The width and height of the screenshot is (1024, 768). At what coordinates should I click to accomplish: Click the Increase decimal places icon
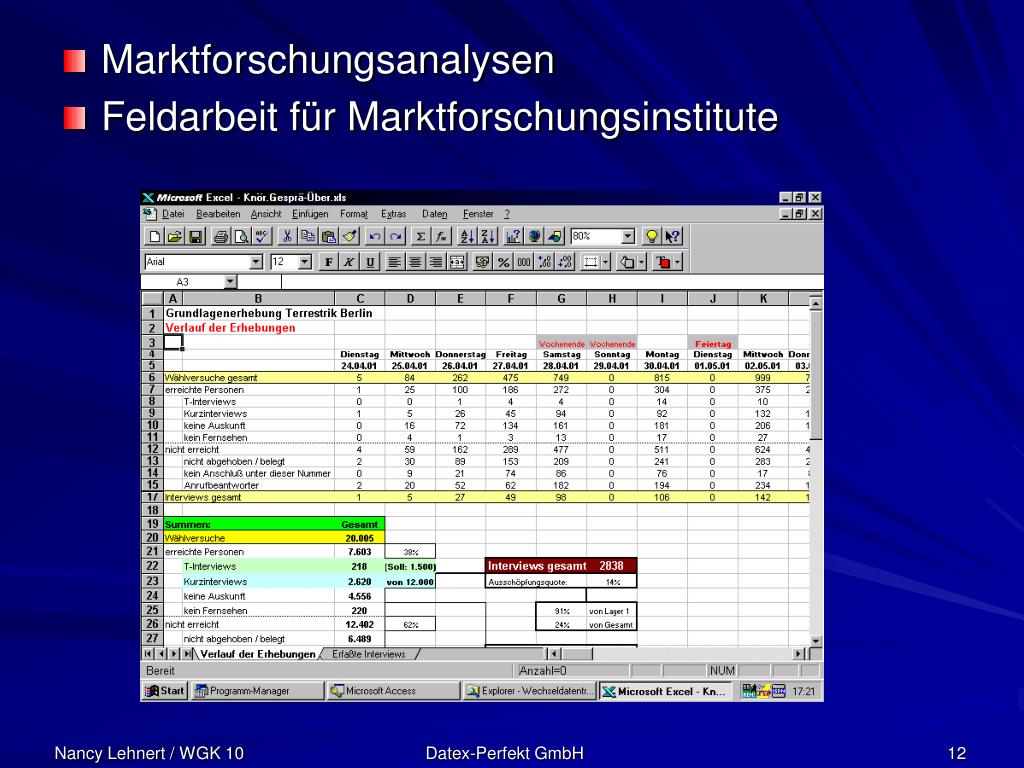tap(545, 262)
